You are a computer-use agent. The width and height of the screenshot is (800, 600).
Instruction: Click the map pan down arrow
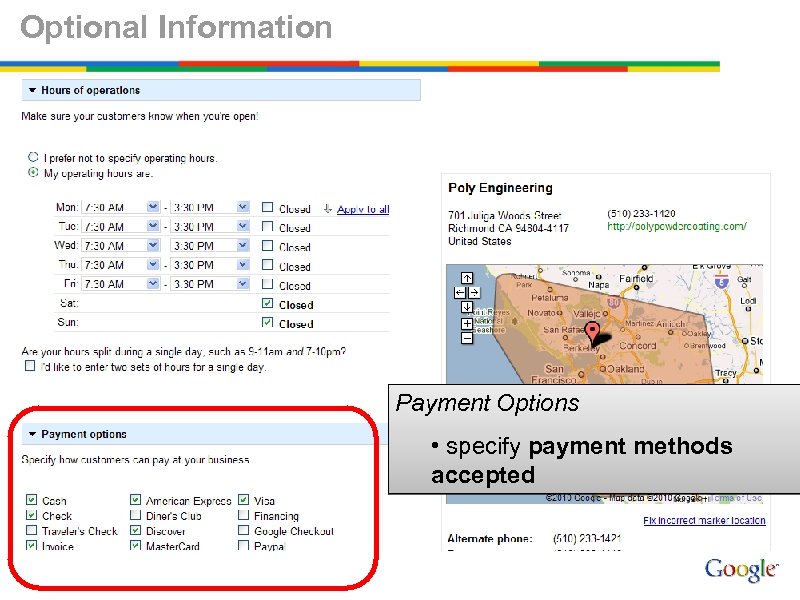coord(467,307)
